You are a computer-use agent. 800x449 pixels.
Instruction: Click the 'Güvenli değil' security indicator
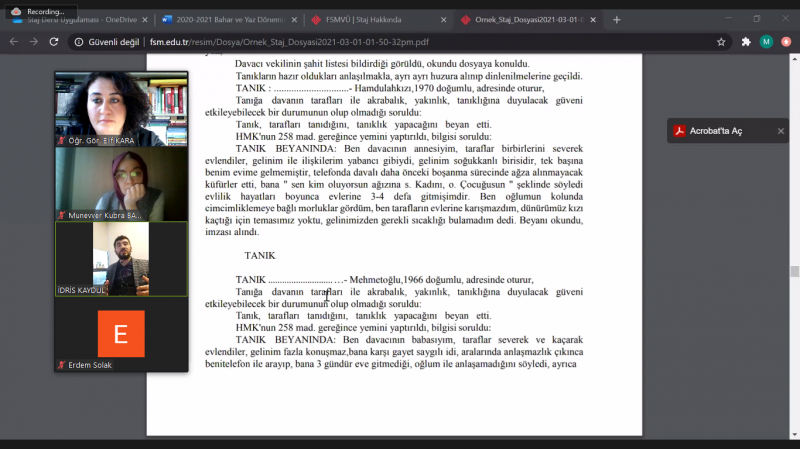[109, 42]
